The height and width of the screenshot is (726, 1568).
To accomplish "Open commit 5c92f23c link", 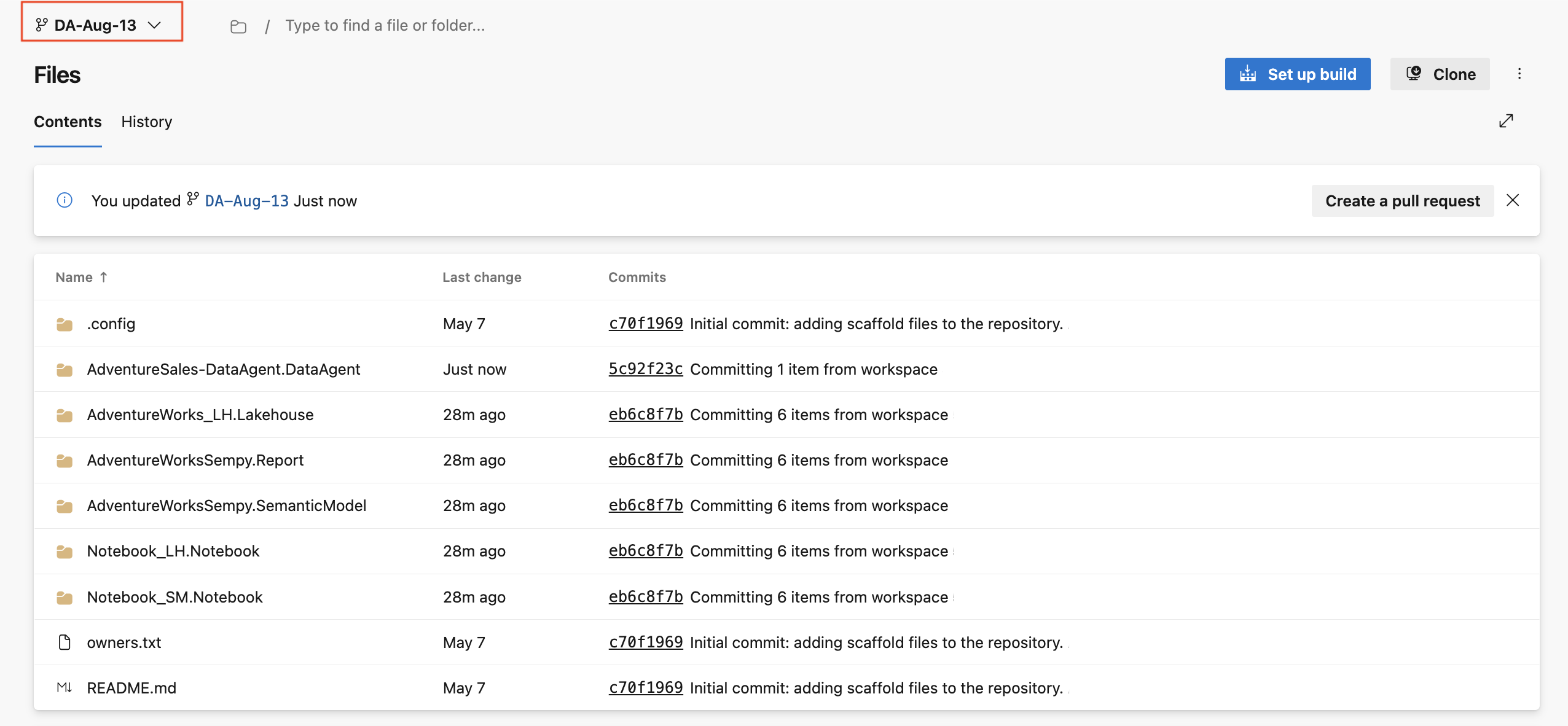I will 645,369.
